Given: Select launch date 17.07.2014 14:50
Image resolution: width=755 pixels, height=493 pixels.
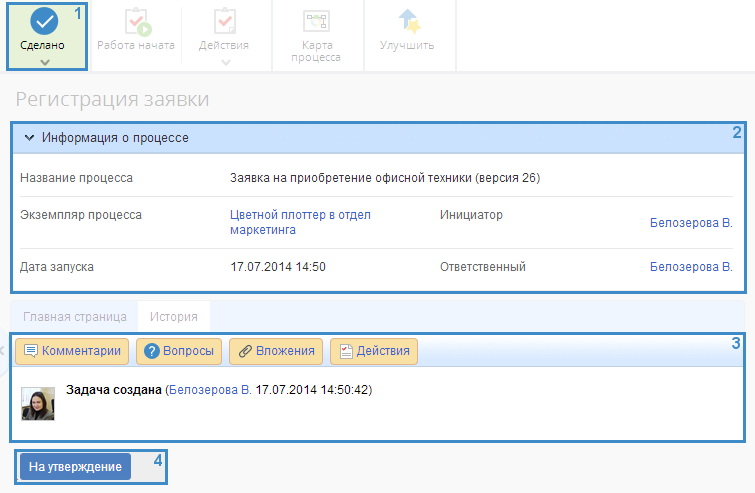Looking at the screenshot, I should (x=278, y=266).
